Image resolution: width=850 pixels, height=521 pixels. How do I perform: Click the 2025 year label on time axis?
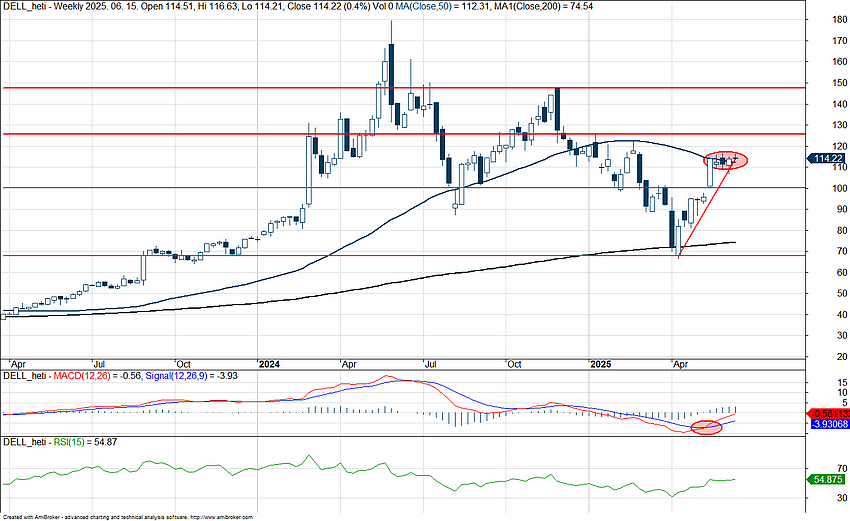[x=601, y=364]
